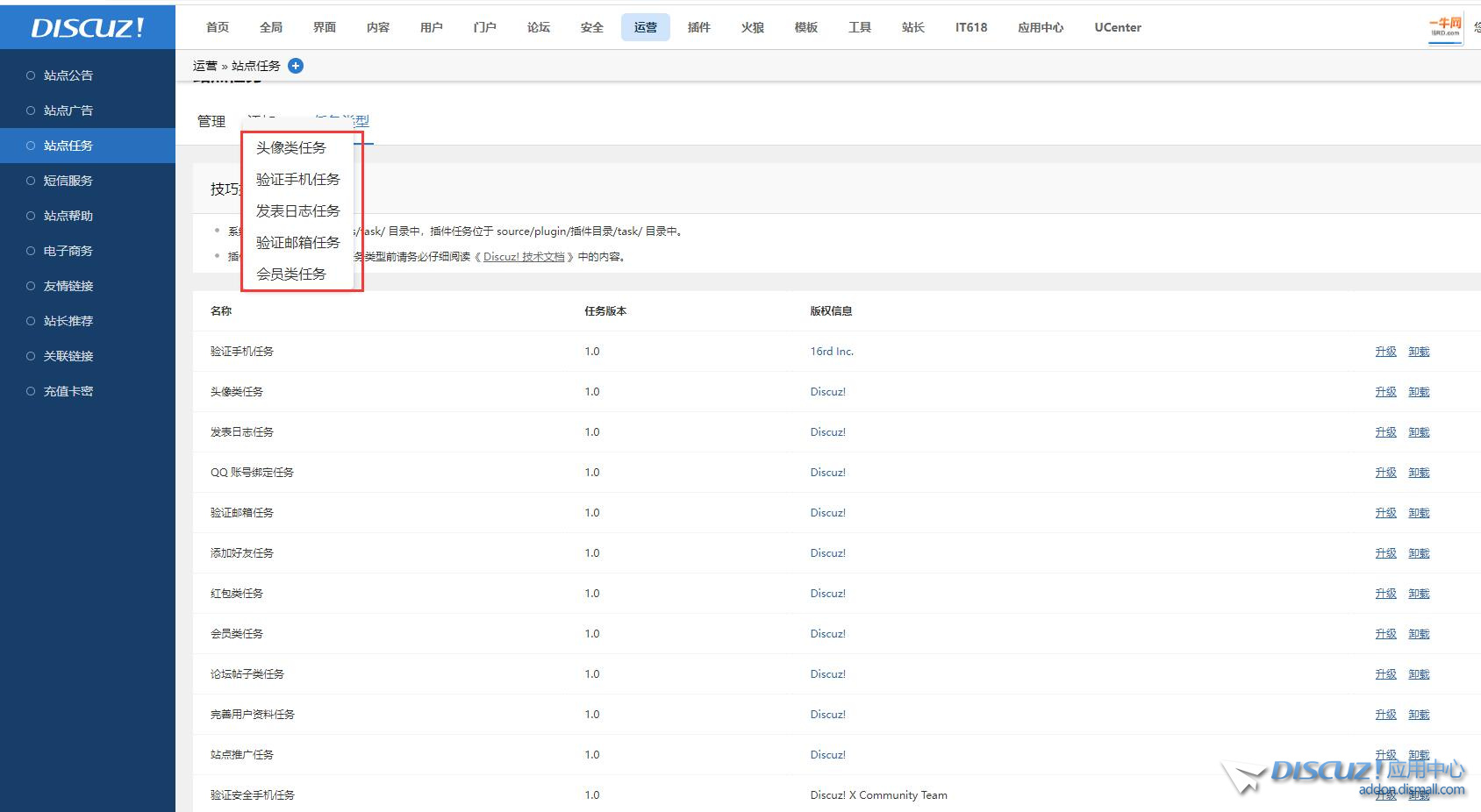Open UCenter in the top navigation
The image size is (1481, 812).
click(1118, 27)
